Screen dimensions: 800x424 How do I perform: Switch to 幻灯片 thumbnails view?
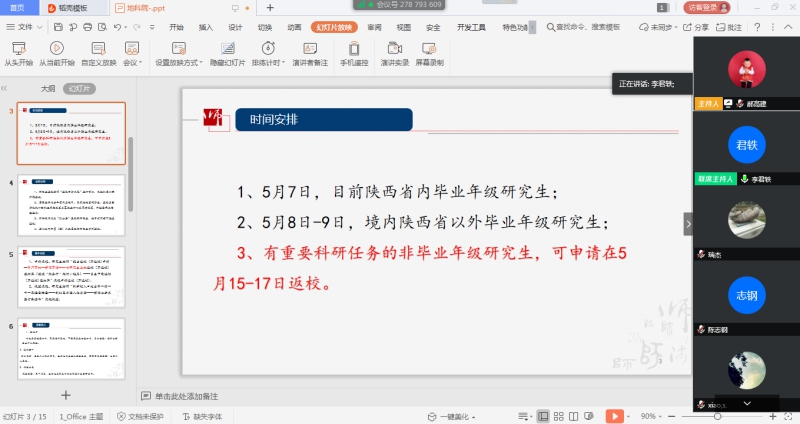point(79,88)
